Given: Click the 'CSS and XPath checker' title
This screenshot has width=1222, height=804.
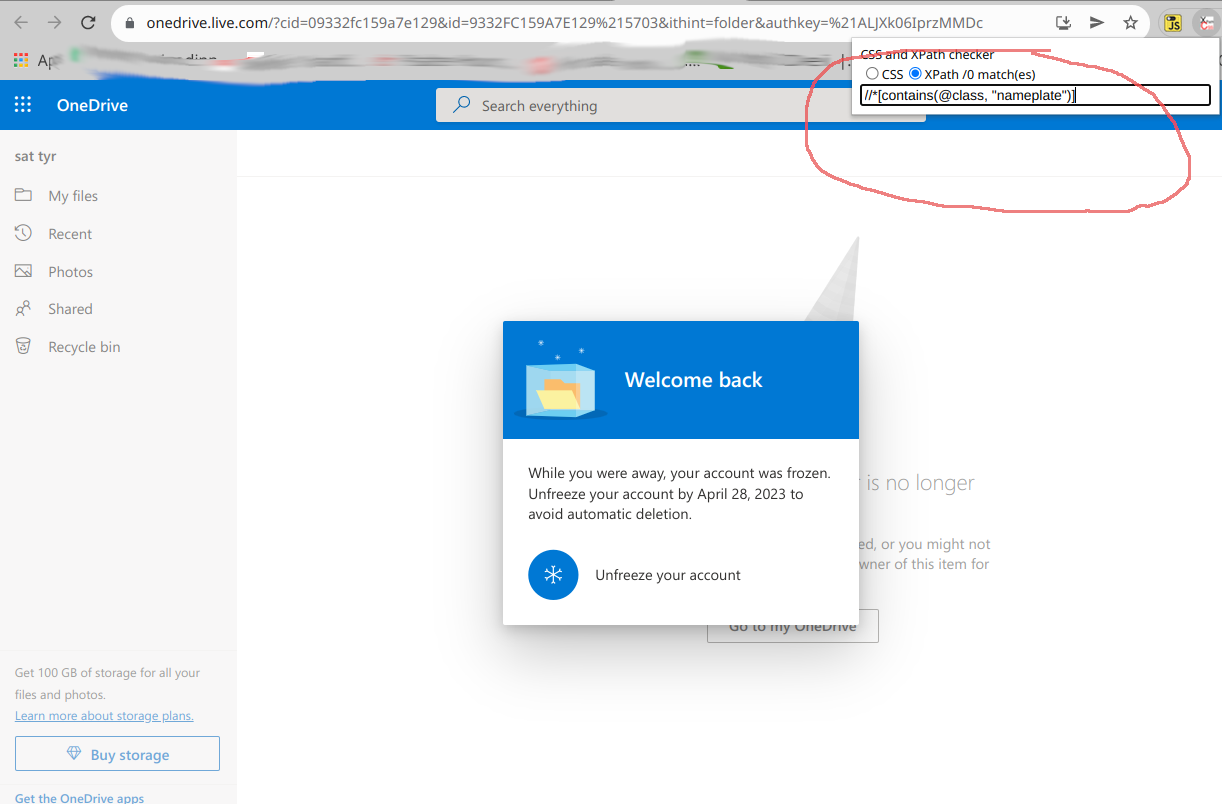Looking at the screenshot, I should coord(927,55).
